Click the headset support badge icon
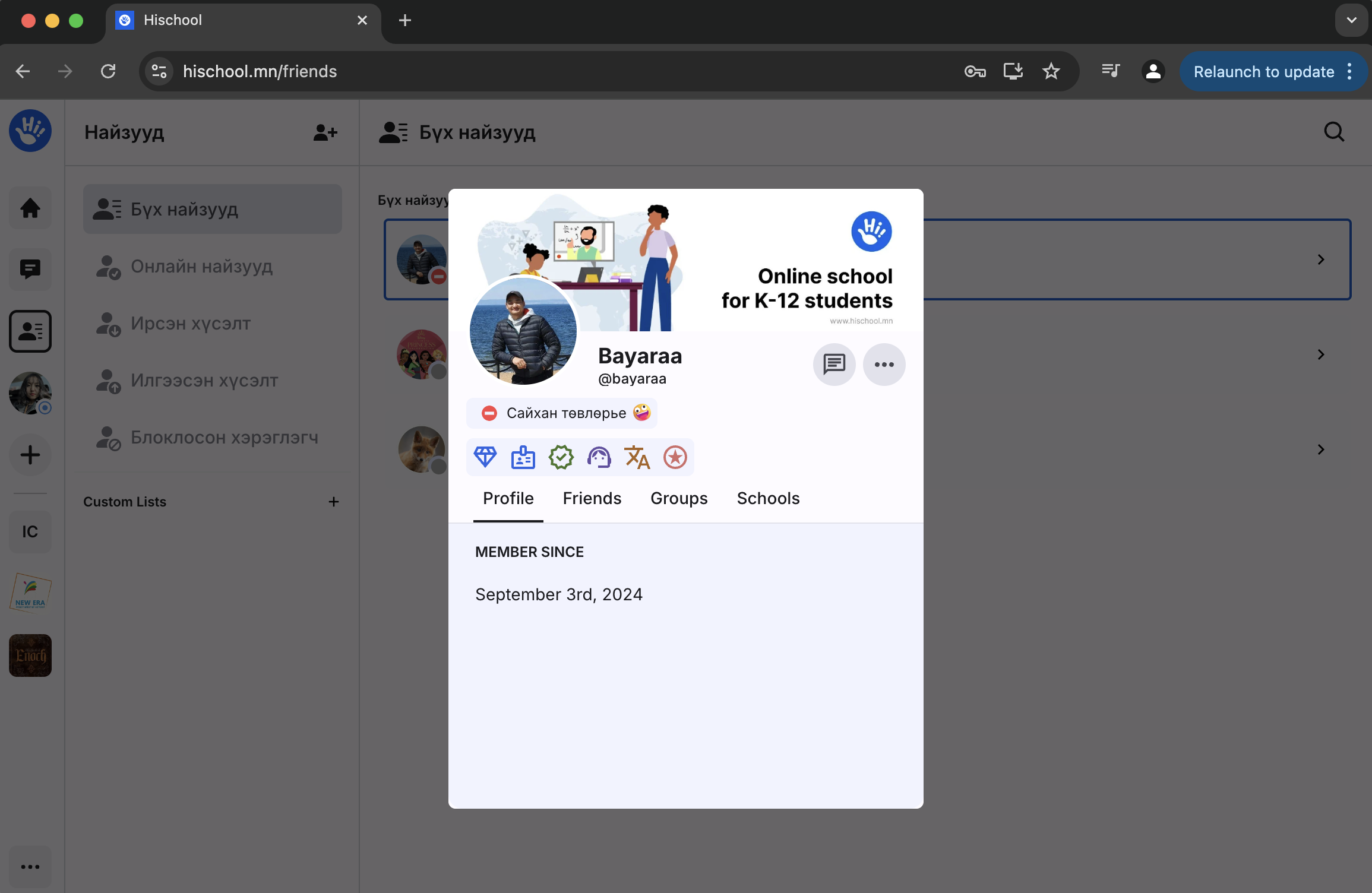Screen dimensions: 1372x893 [x=599, y=457]
